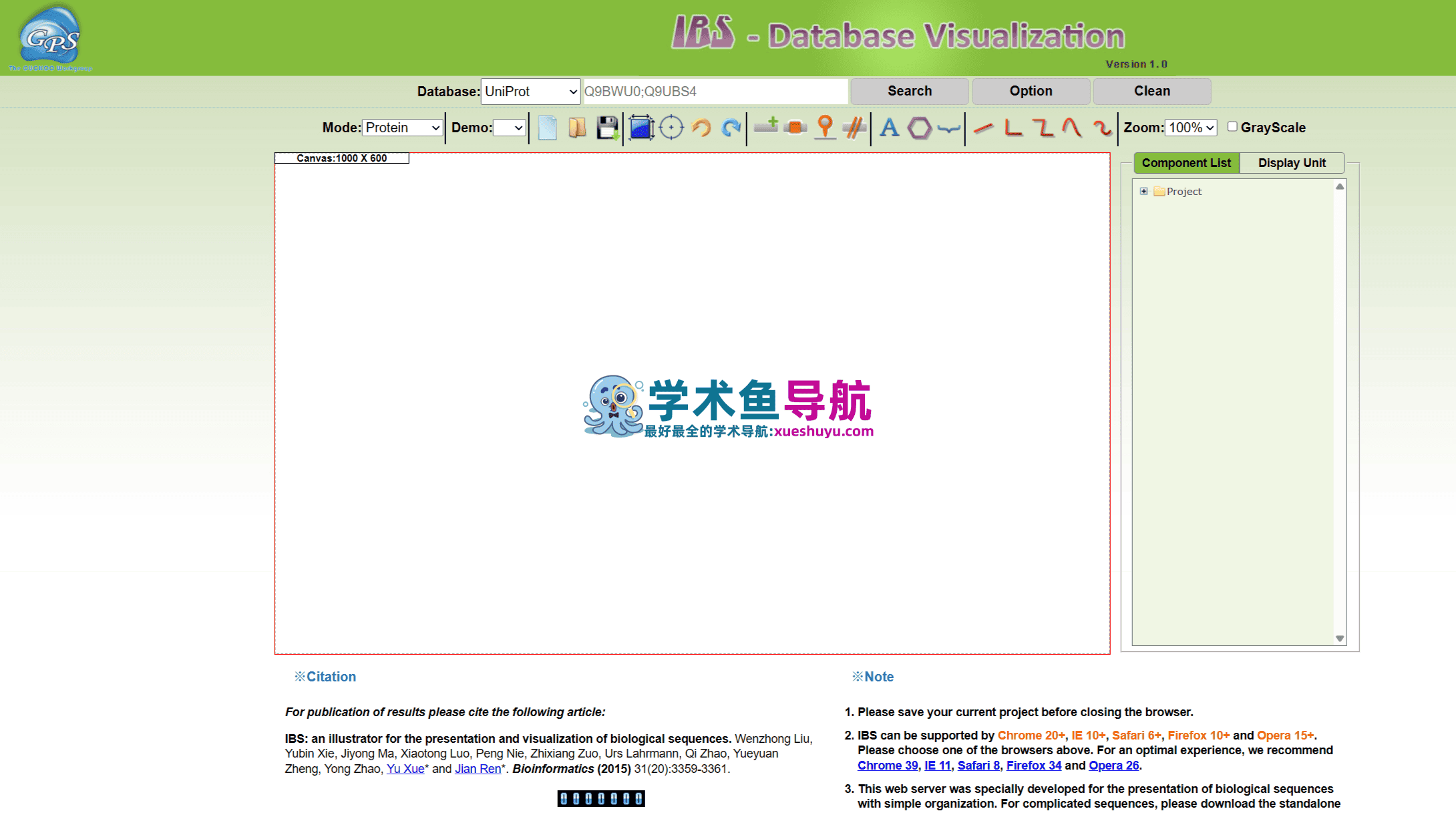
Task: Select the Component List tab
Action: 1186,163
